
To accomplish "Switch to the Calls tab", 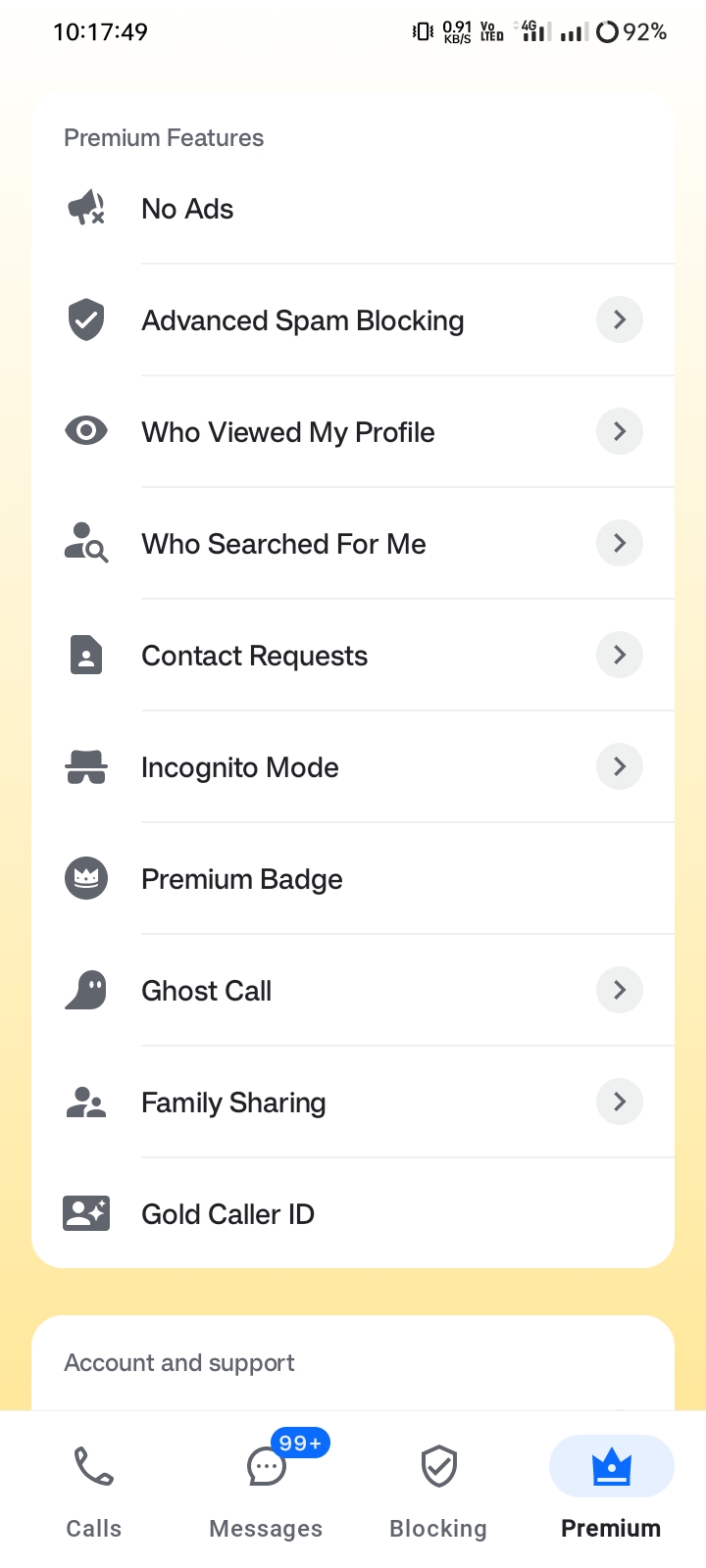I will click(x=94, y=1490).
